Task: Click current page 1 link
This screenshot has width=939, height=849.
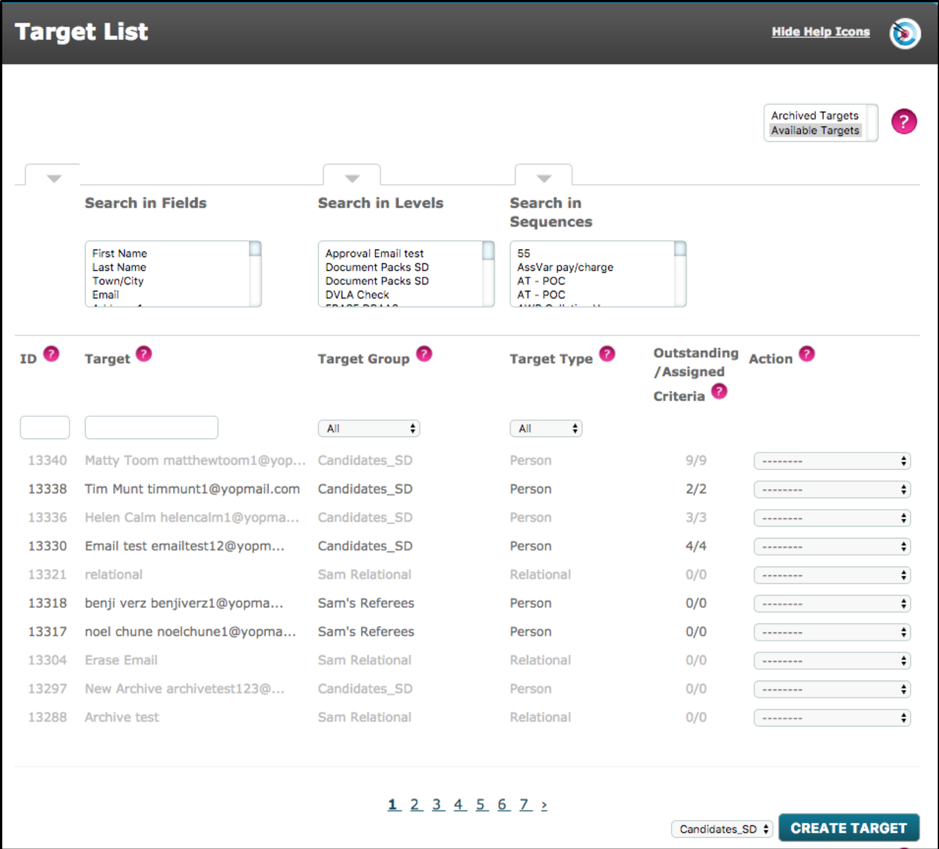Action: coord(393,805)
